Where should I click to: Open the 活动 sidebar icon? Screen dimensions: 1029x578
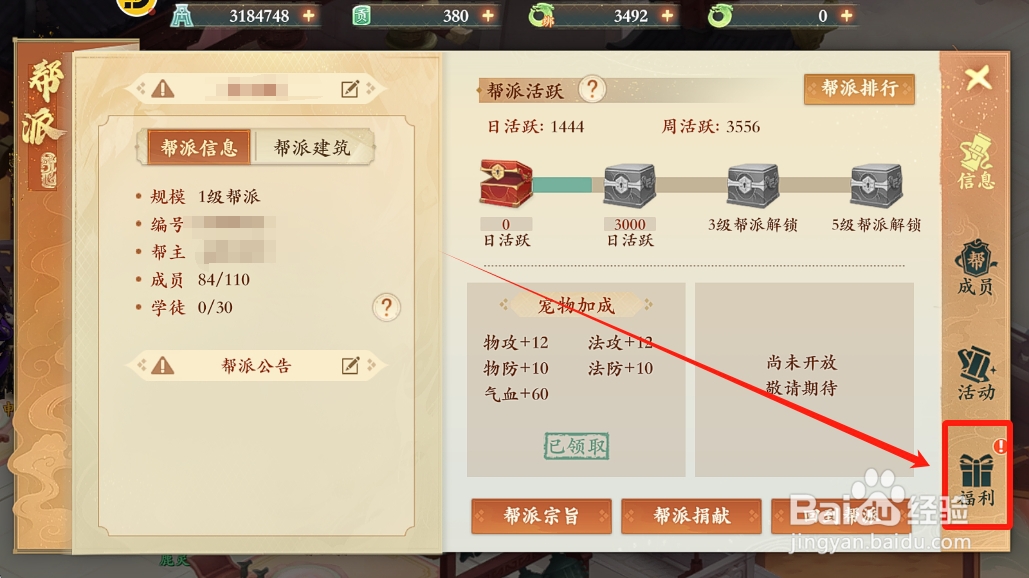pyautogui.click(x=976, y=374)
